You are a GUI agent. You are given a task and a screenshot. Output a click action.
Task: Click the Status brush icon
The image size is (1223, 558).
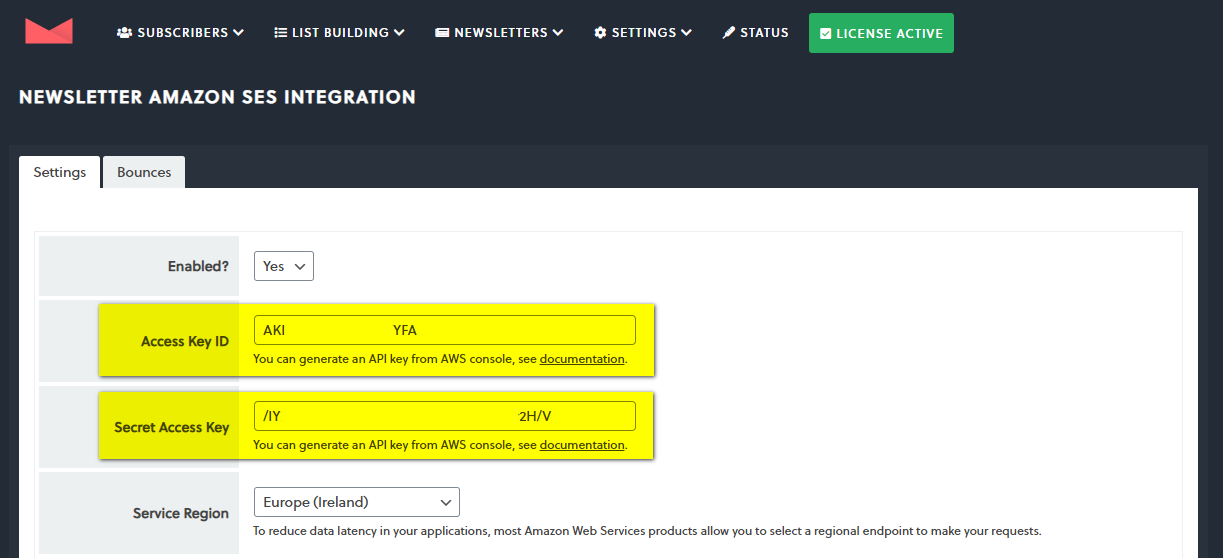point(729,33)
